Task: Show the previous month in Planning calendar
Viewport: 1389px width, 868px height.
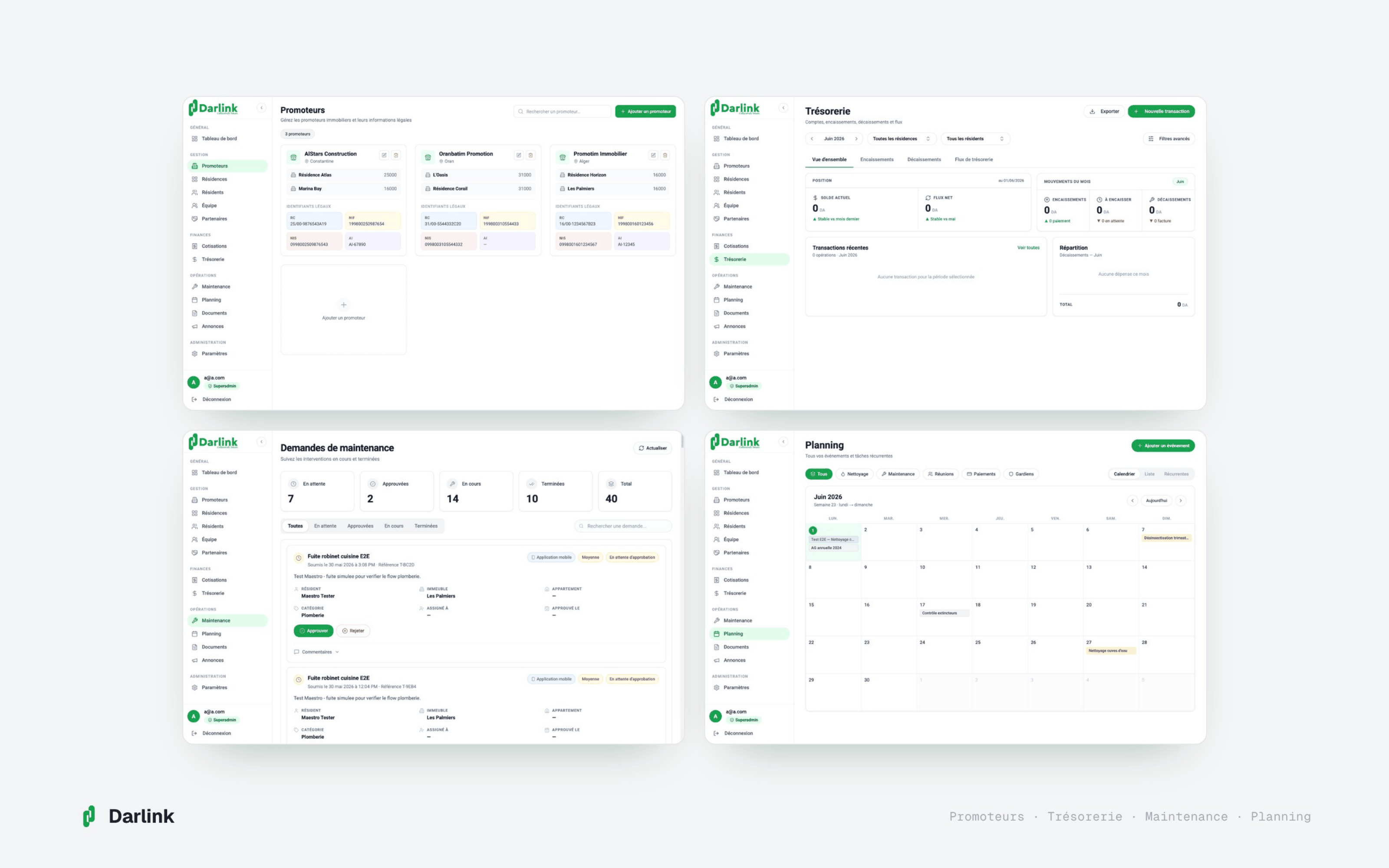Action: coord(1132,500)
